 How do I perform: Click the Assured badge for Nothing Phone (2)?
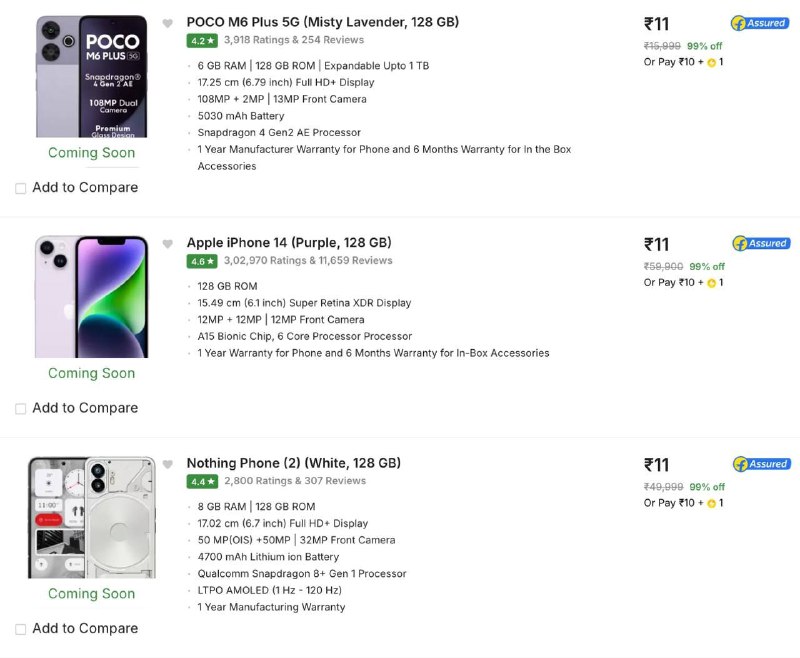[x=761, y=463]
